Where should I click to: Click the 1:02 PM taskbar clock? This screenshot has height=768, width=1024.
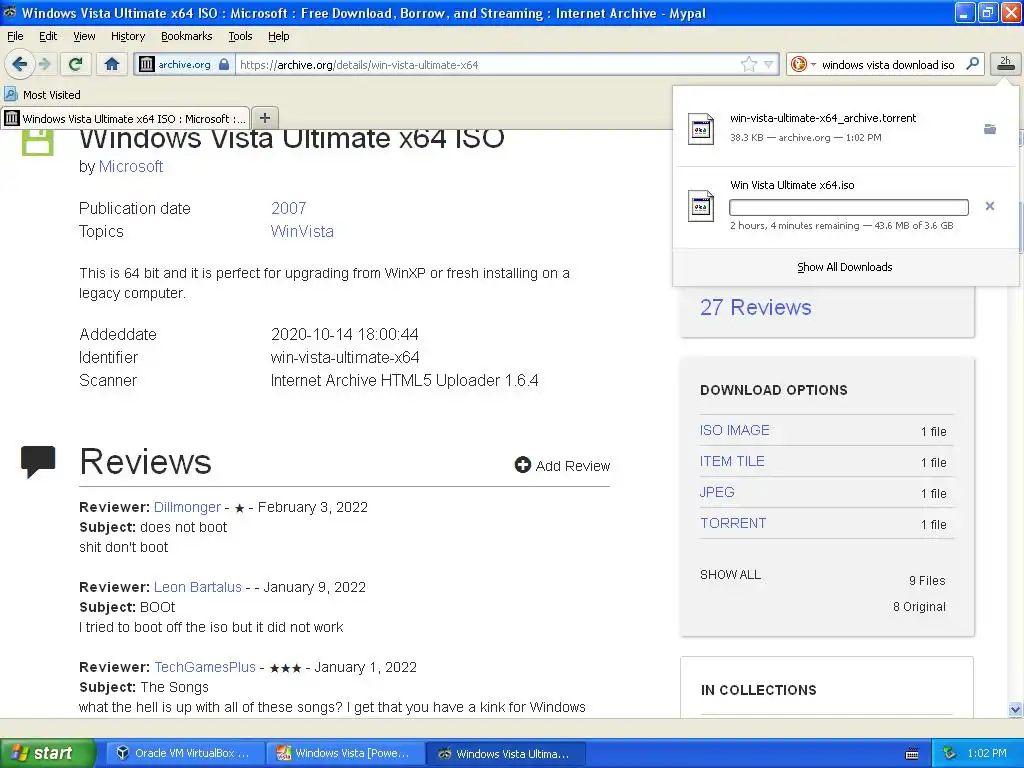pyautogui.click(x=987, y=753)
